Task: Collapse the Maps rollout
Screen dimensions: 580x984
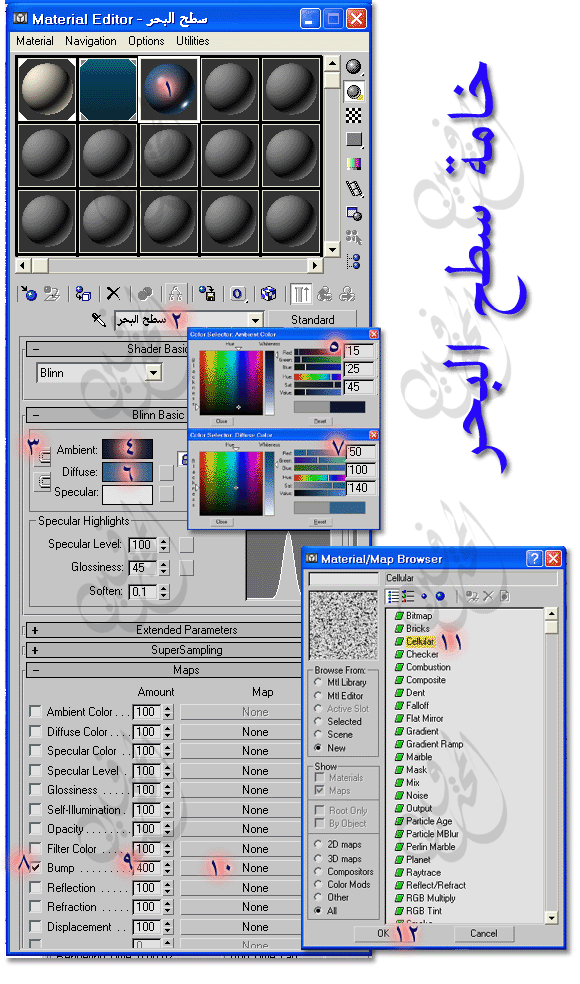Action: click(36, 671)
